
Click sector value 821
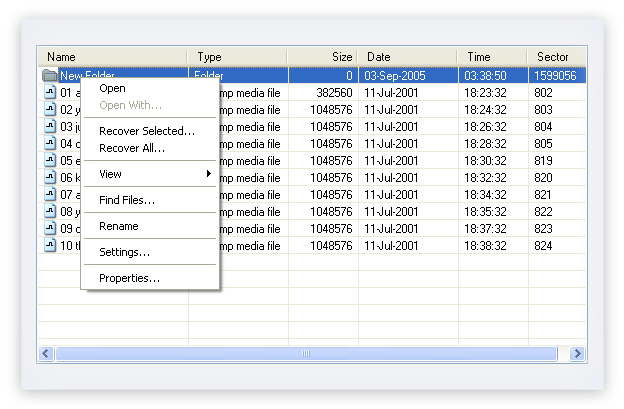[543, 195]
